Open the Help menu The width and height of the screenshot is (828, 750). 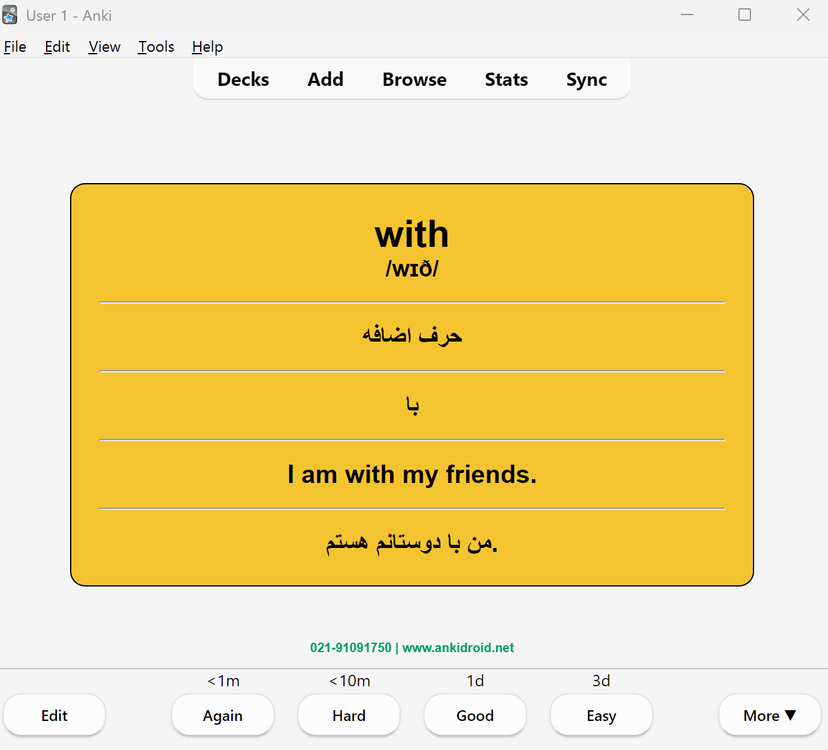(x=207, y=47)
